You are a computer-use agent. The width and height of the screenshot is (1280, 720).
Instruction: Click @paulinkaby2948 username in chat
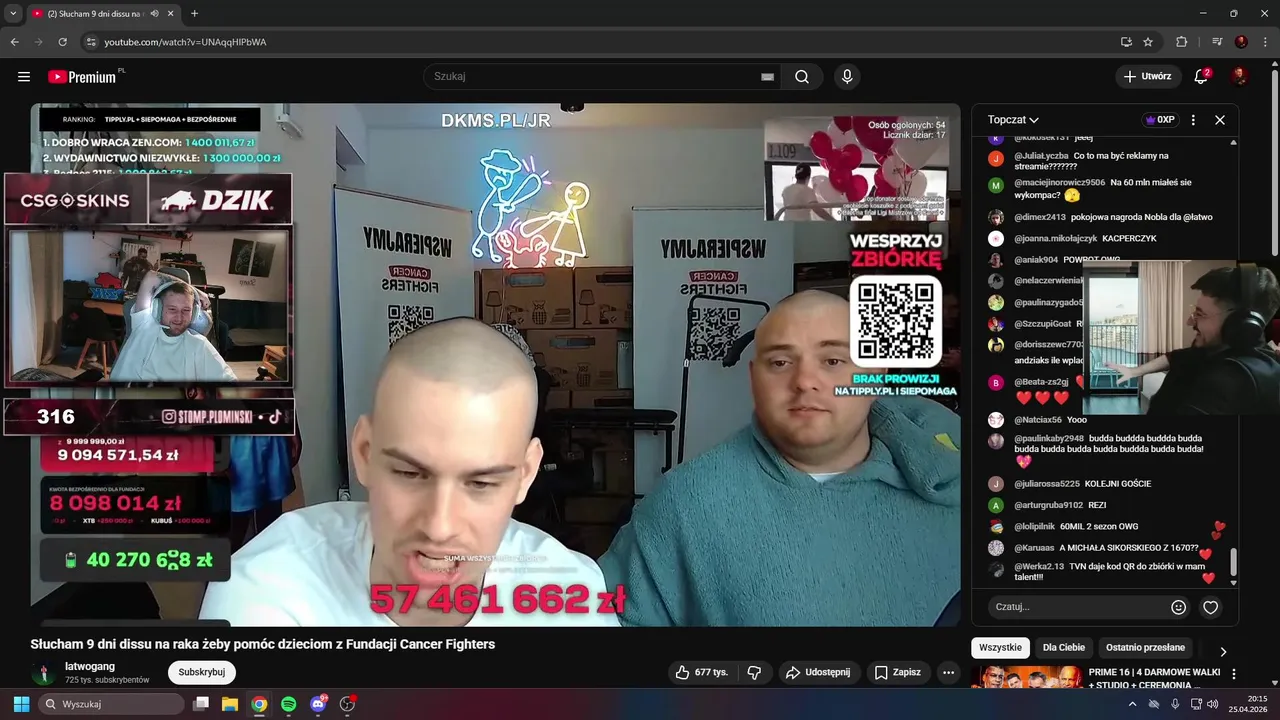point(1048,438)
